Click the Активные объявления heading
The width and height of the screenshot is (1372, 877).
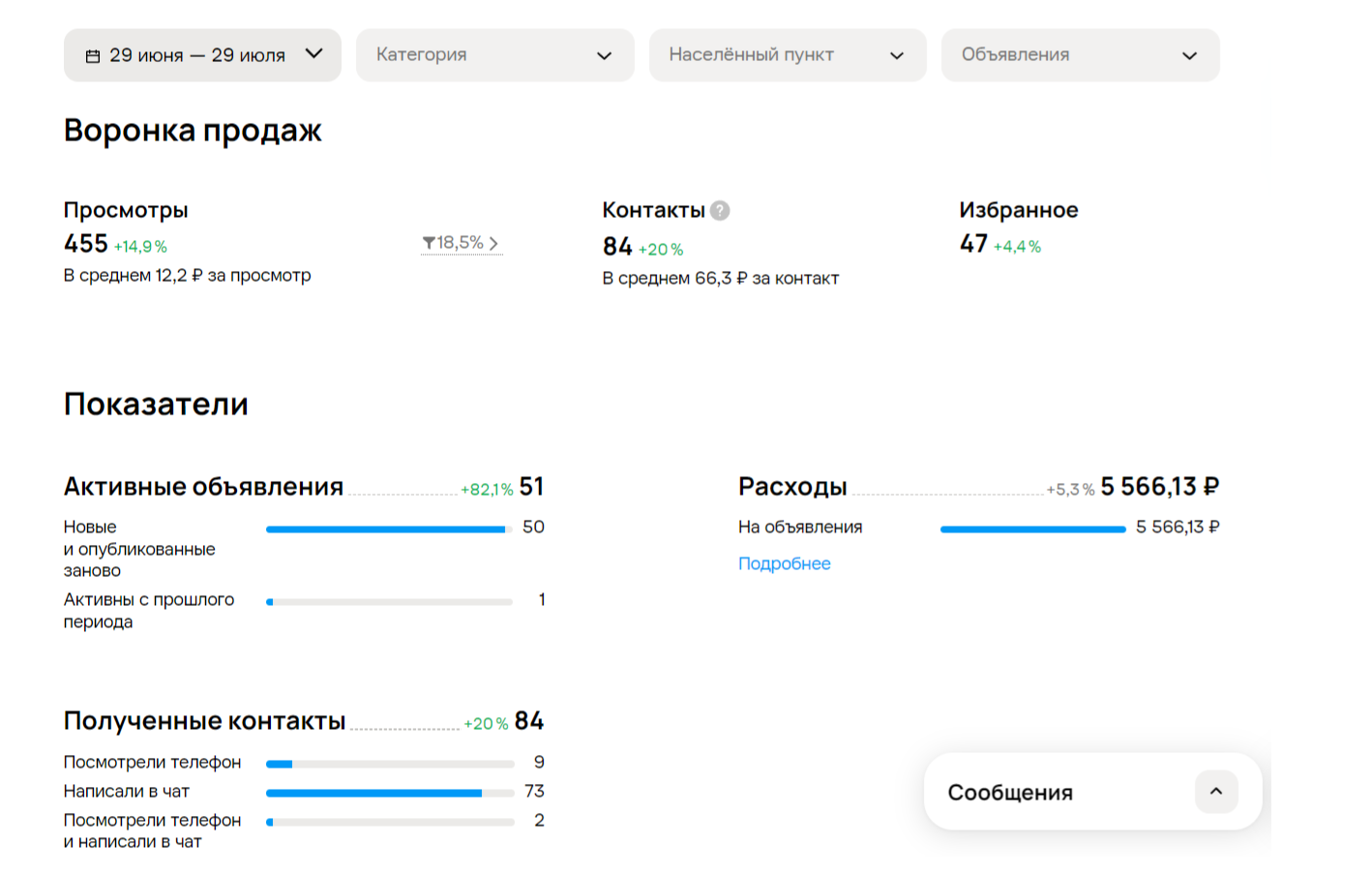point(203,486)
